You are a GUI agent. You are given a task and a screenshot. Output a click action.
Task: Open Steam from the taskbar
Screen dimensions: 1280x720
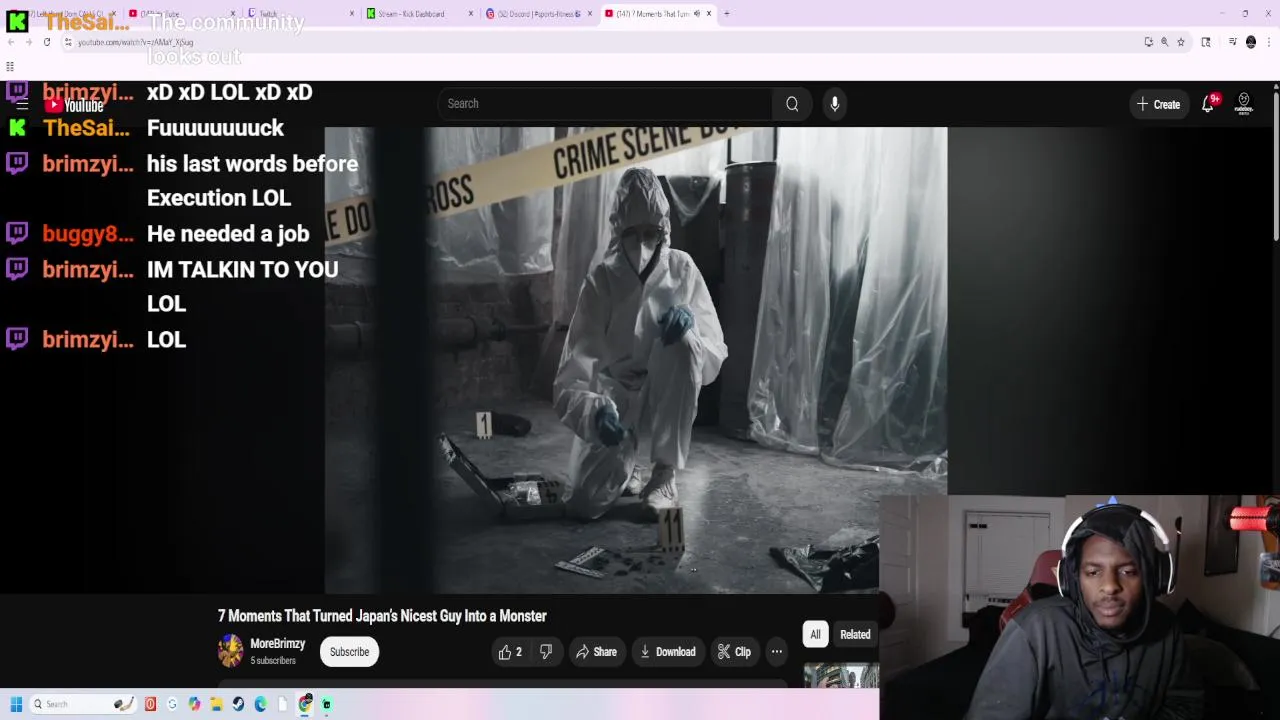pyautogui.click(x=238, y=704)
